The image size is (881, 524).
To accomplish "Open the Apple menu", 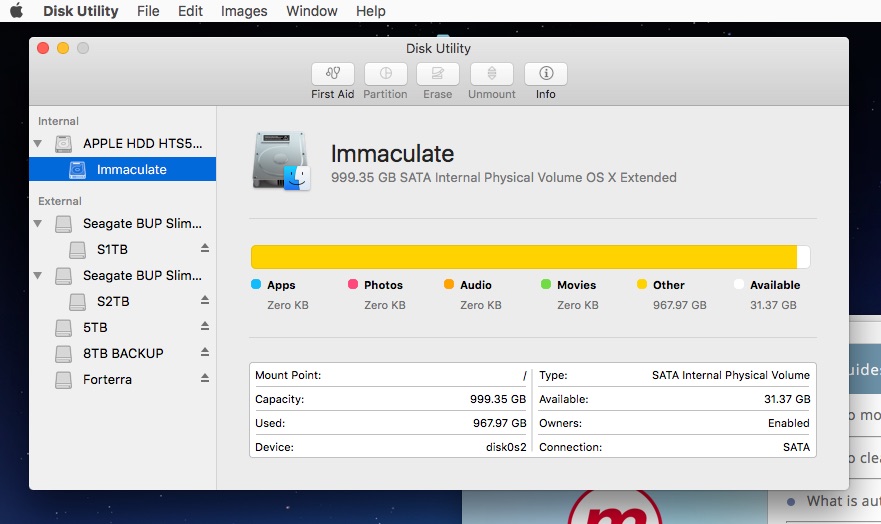I will click(17, 11).
